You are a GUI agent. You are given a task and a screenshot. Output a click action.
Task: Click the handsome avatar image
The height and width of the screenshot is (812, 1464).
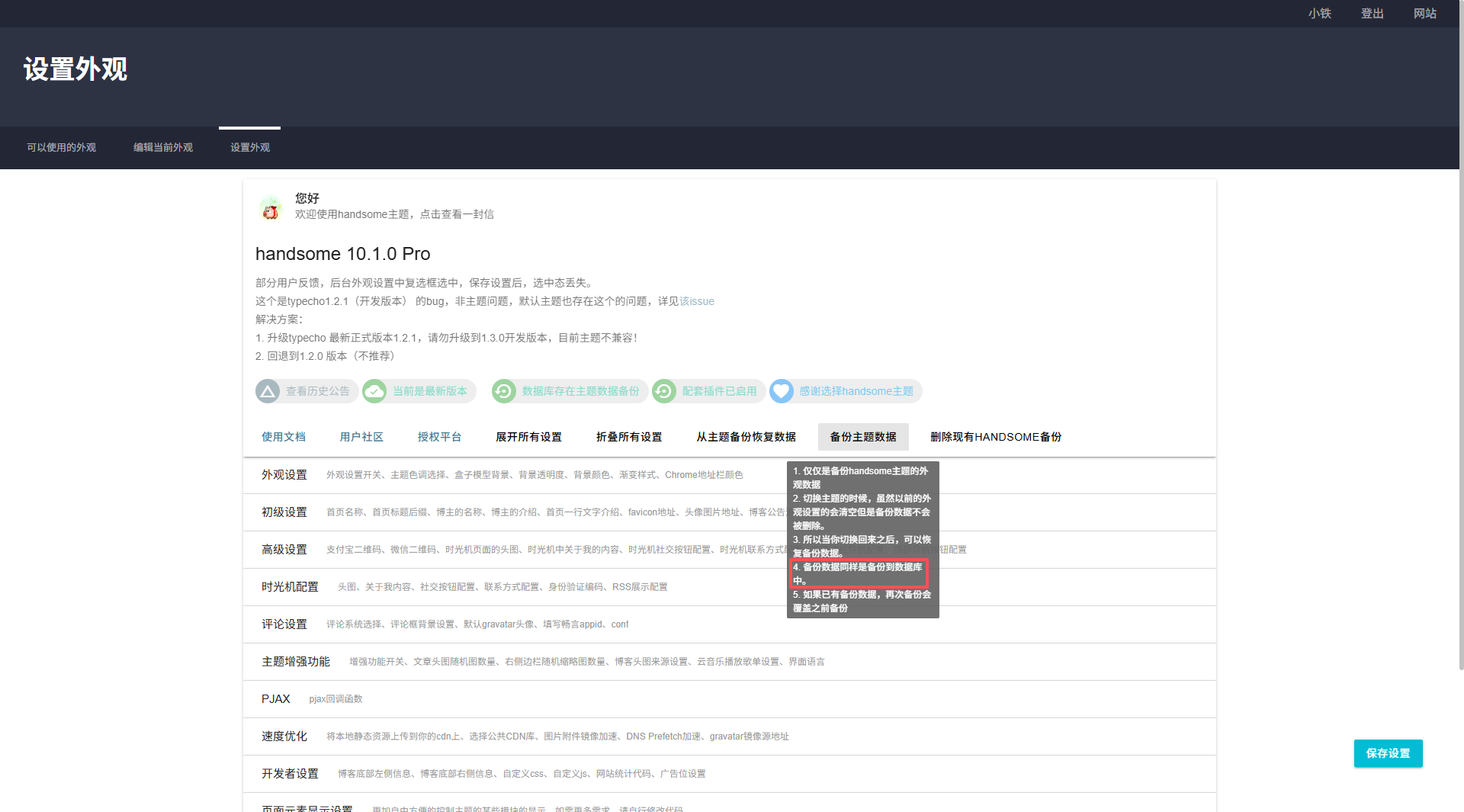tap(271, 208)
